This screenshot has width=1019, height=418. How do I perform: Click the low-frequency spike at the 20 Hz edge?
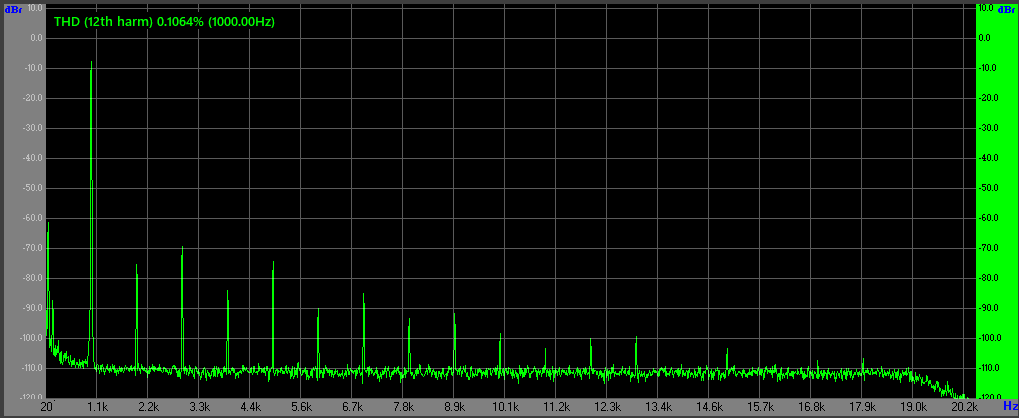(x=48, y=224)
